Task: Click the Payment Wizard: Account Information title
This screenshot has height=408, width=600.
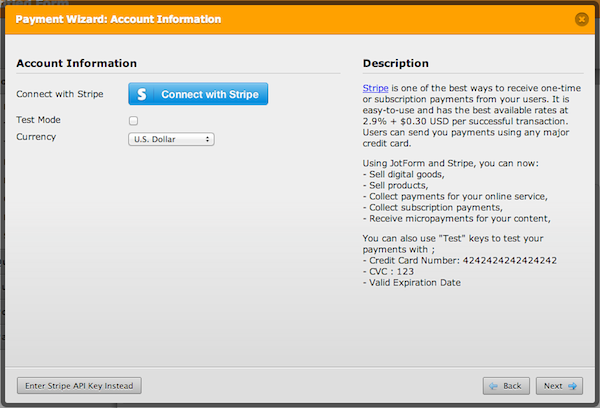Action: click(118, 19)
